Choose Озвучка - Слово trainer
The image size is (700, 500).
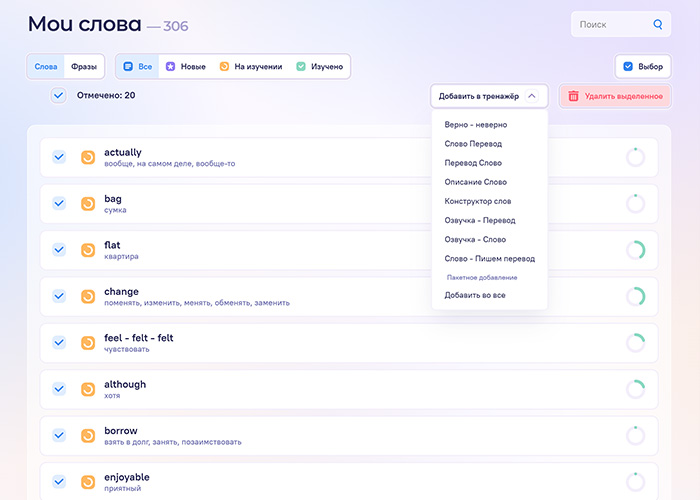pyautogui.click(x=475, y=240)
